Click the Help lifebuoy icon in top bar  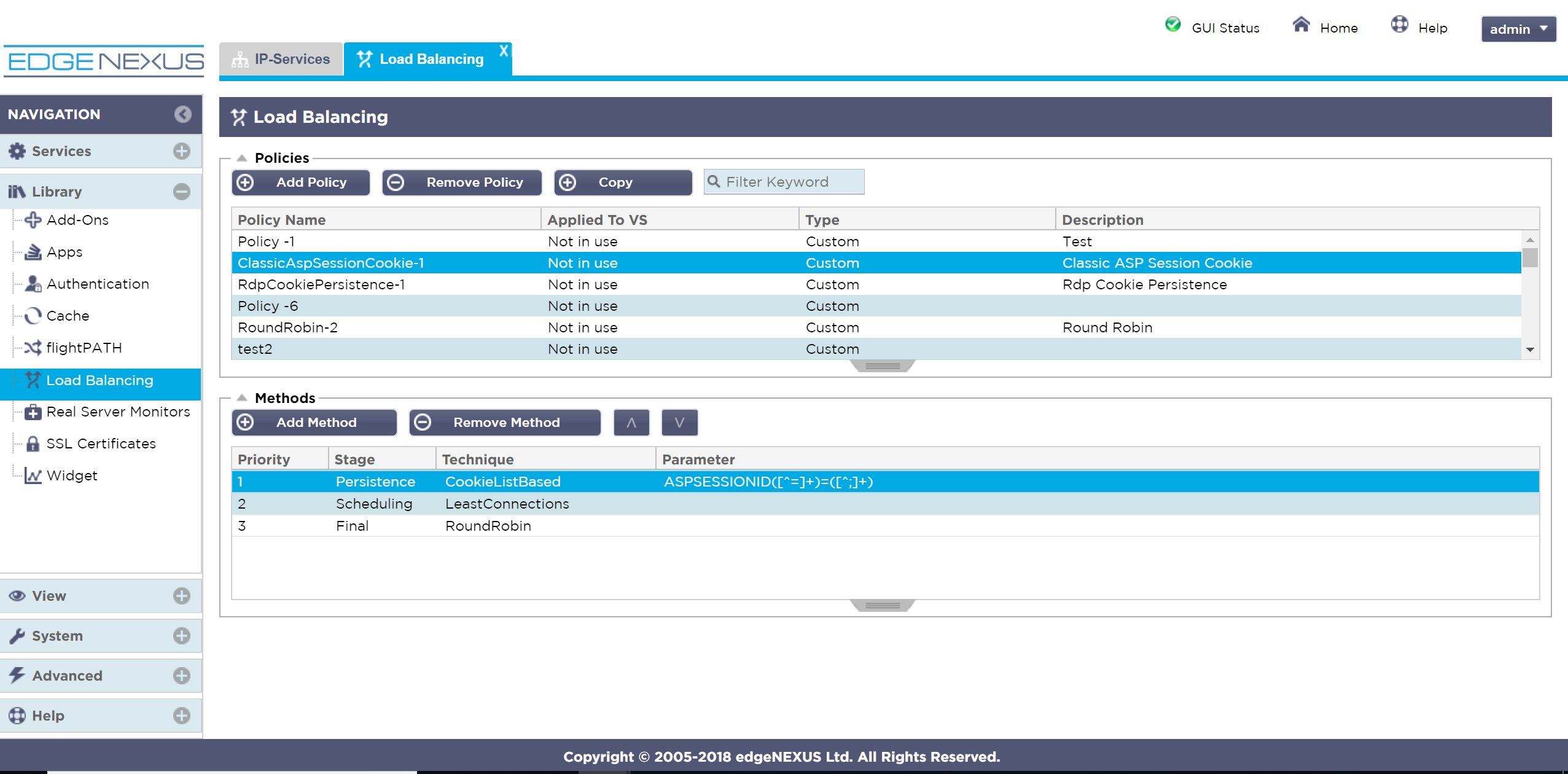pos(1399,25)
